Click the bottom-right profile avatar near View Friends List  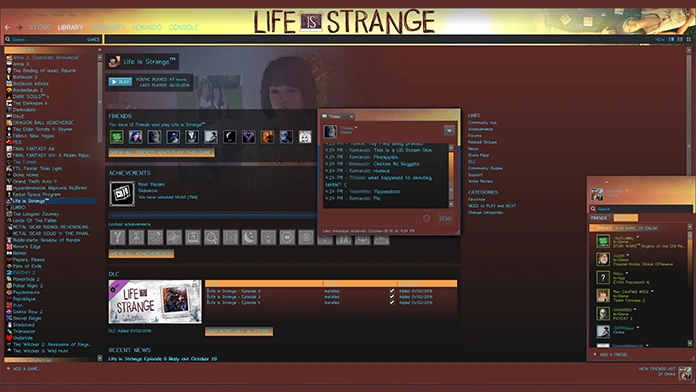(x=685, y=372)
